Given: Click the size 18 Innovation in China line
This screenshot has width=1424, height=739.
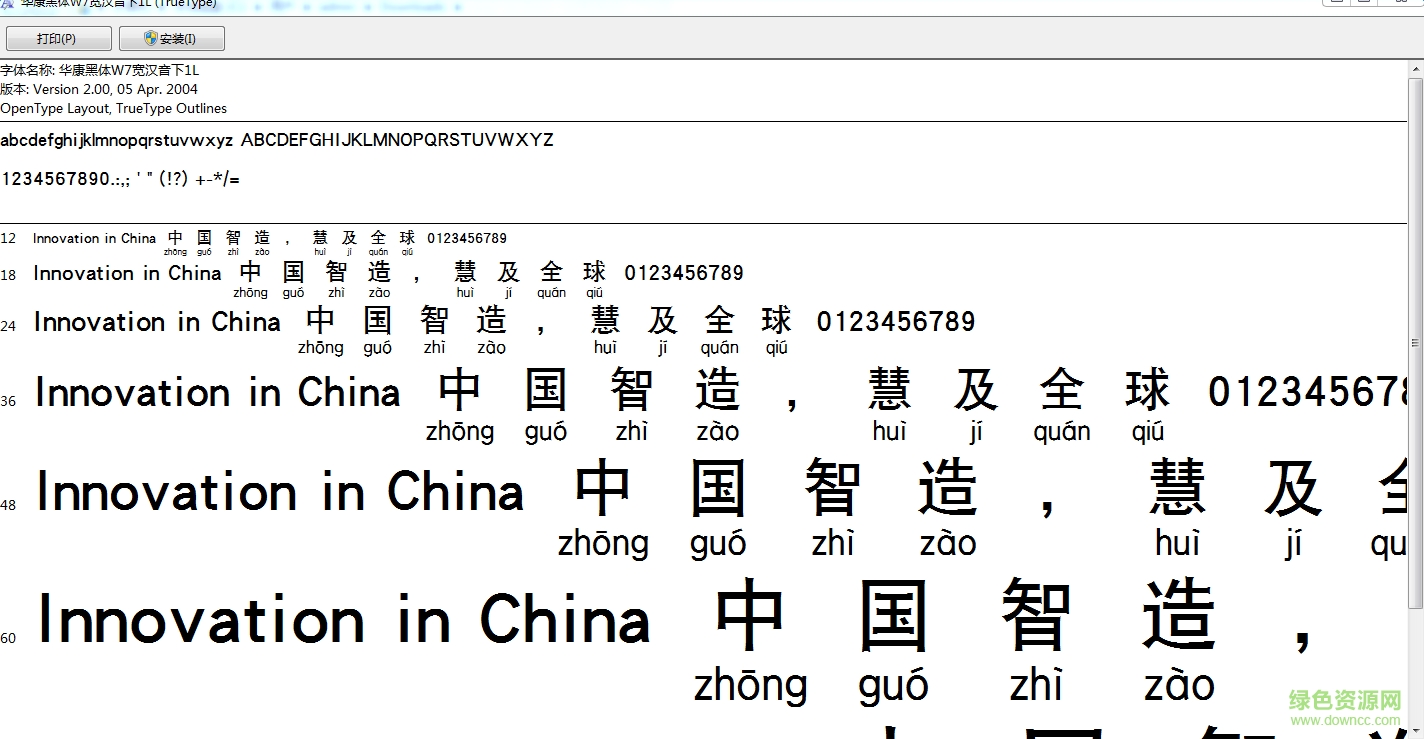Looking at the screenshot, I should 126,273.
